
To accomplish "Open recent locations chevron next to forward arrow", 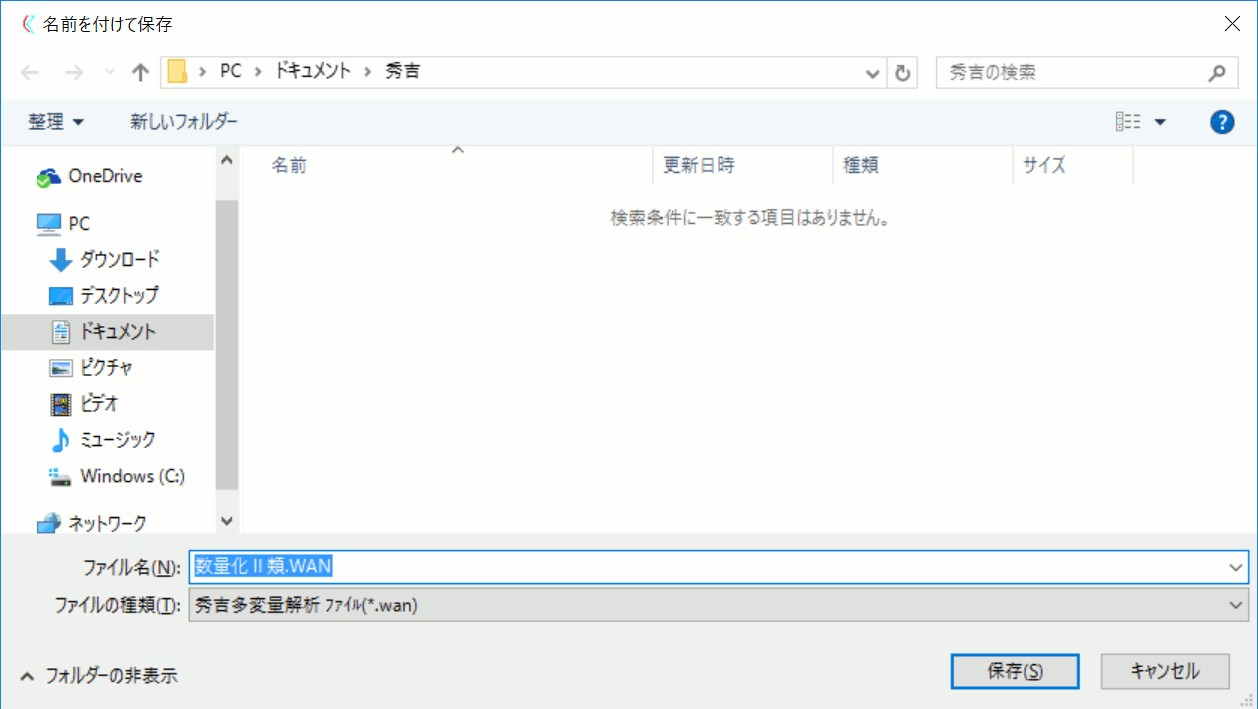I will (x=110, y=73).
